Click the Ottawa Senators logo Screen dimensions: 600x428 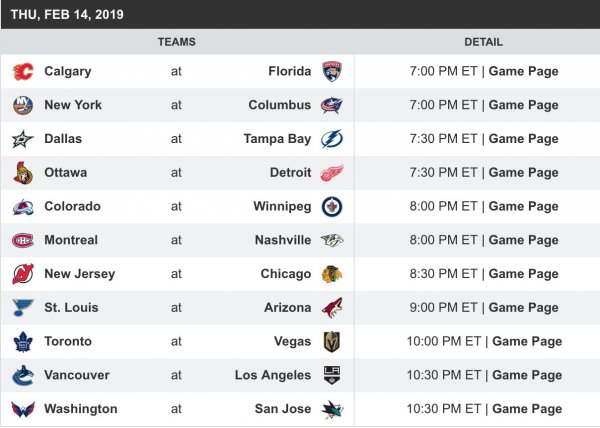coord(22,173)
